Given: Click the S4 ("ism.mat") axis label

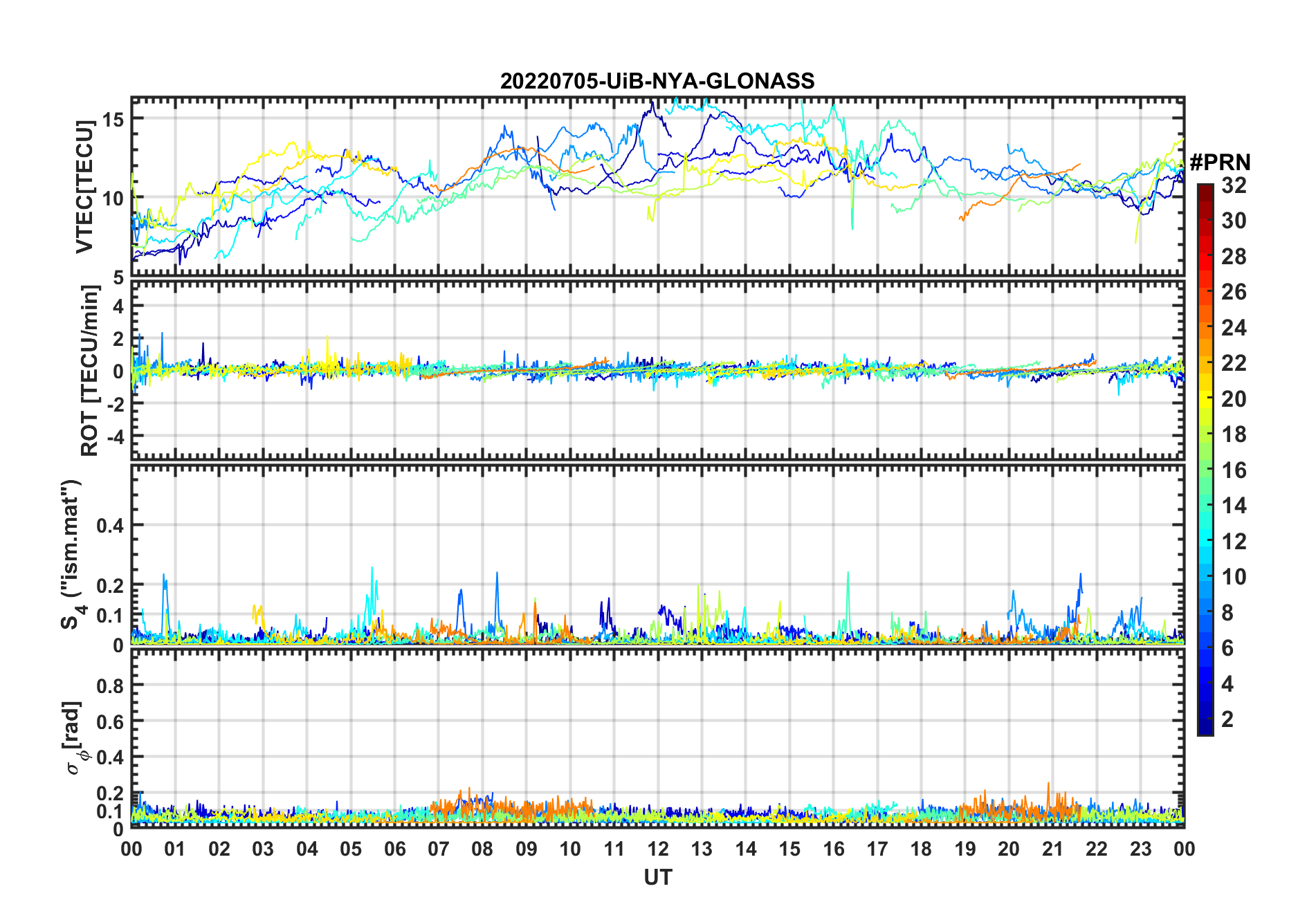Looking at the screenshot, I should coord(72,554).
